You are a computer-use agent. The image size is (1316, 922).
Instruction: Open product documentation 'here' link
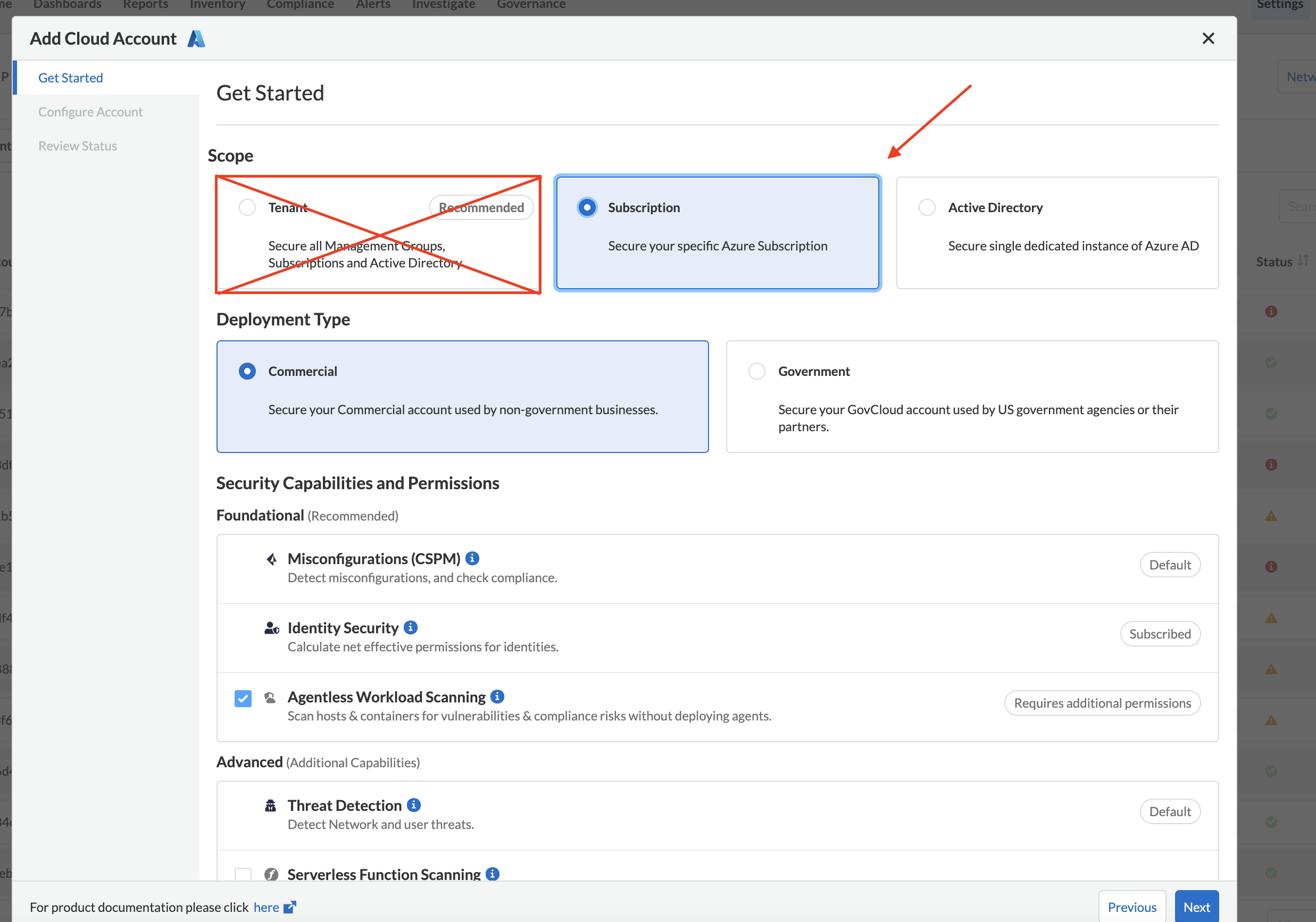[x=266, y=907]
